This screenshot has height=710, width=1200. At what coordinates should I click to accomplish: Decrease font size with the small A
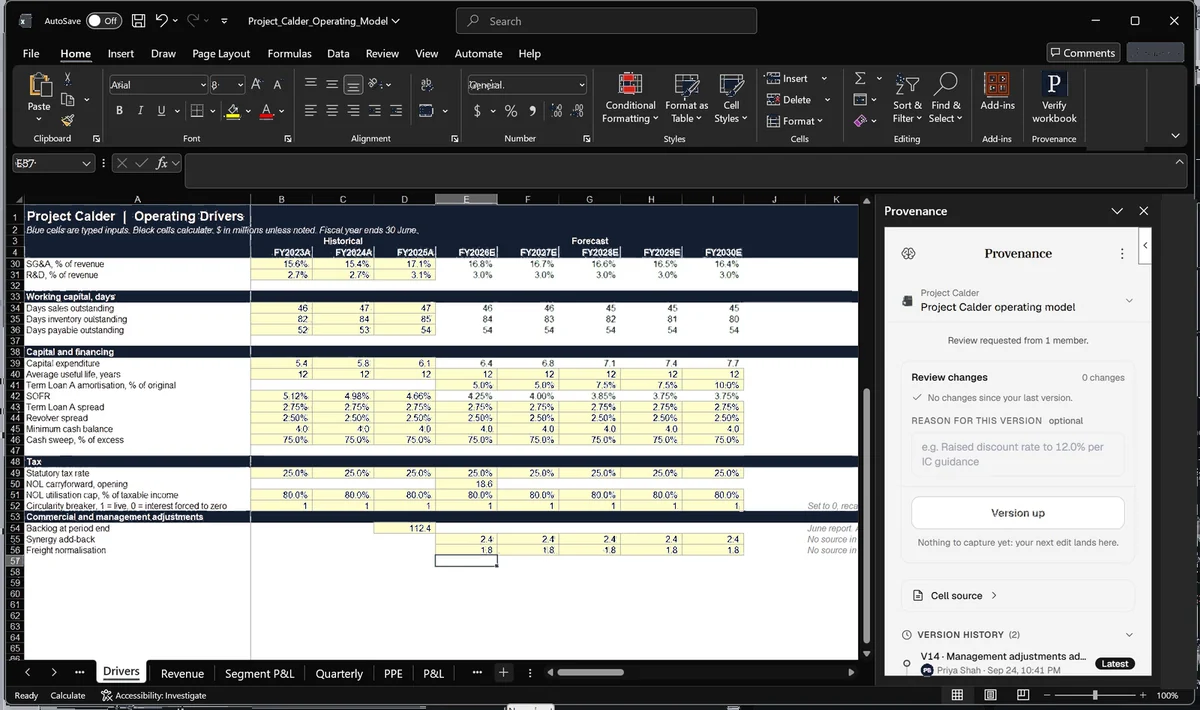[277, 85]
